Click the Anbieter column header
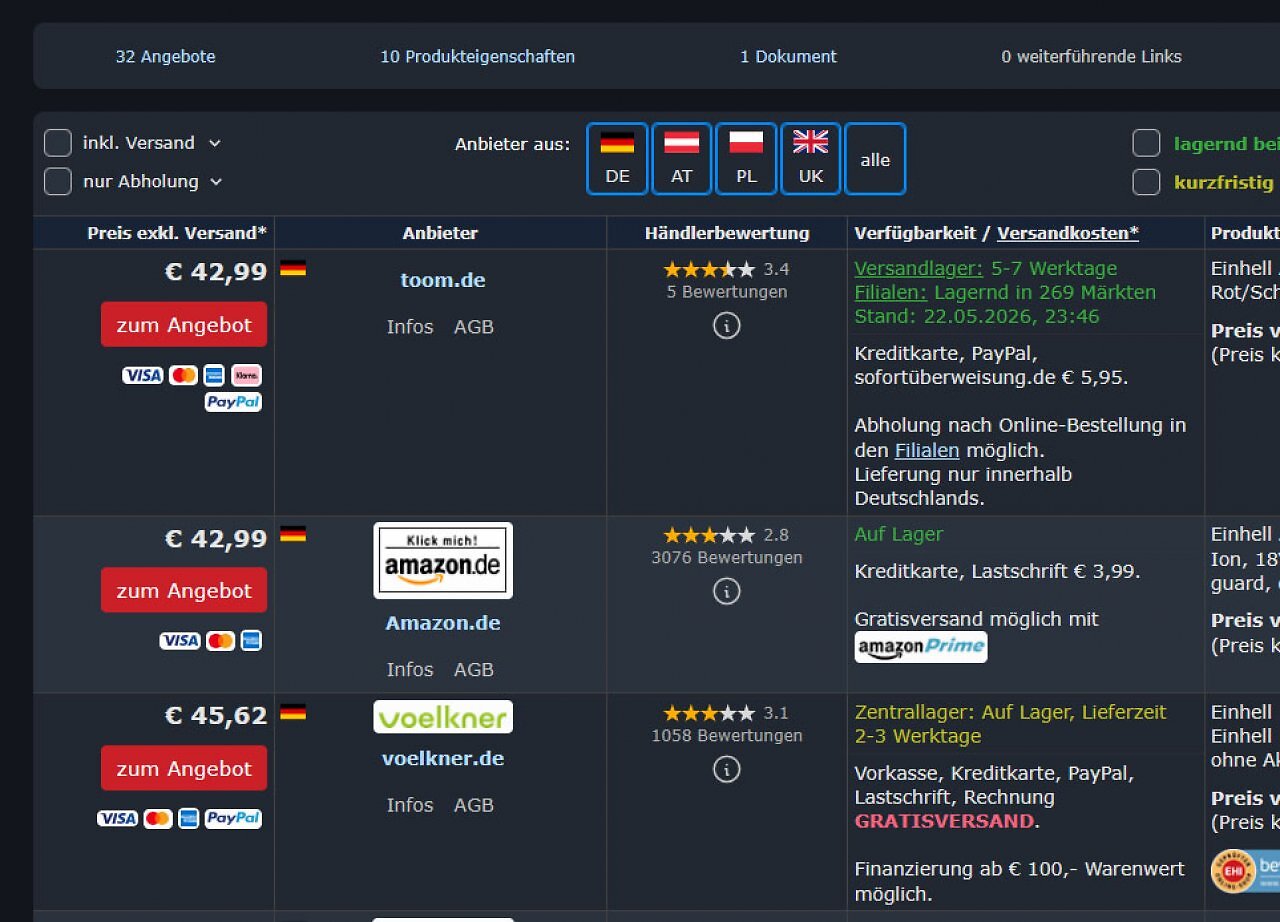1280x922 pixels. (x=440, y=233)
